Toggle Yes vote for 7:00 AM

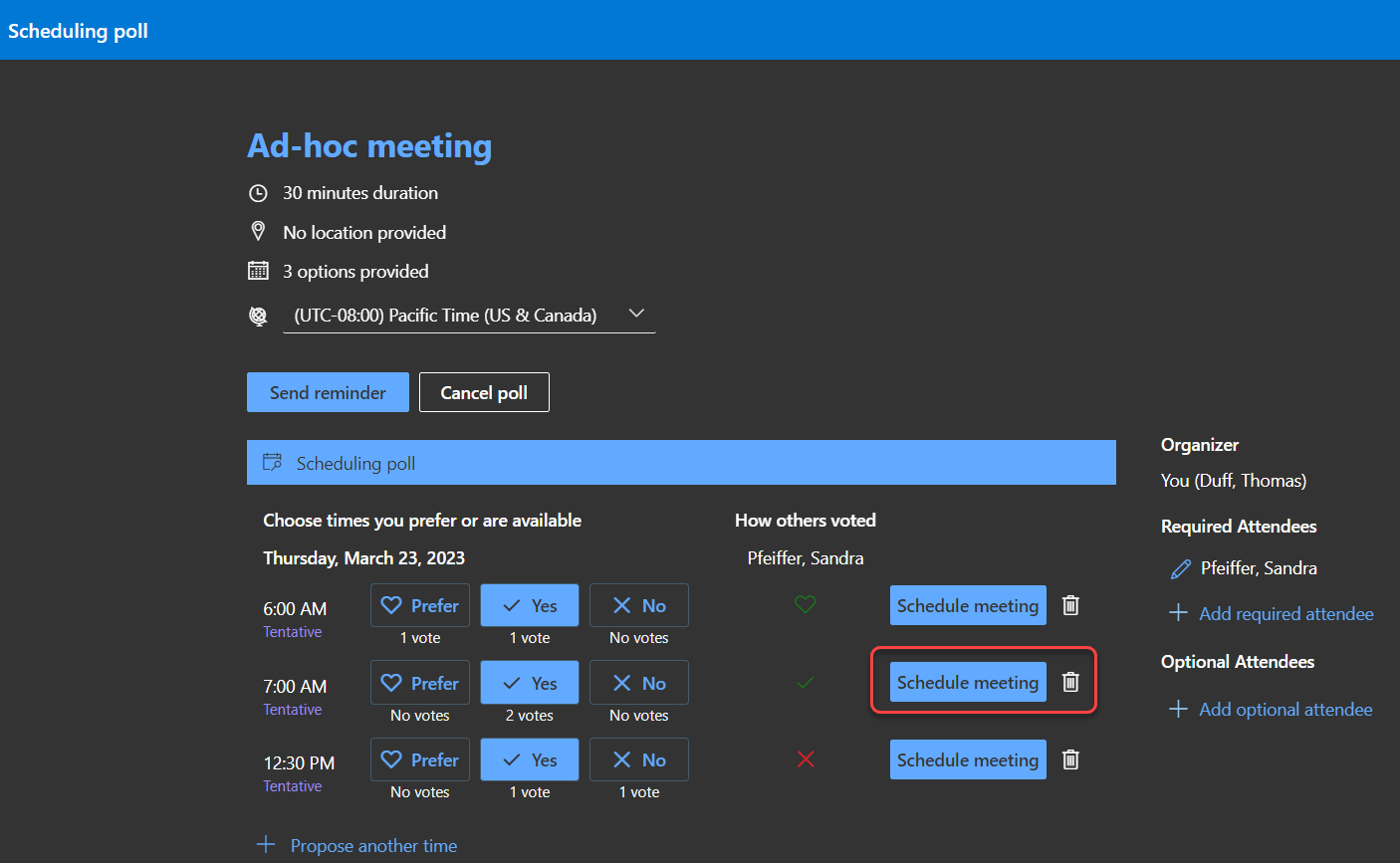point(529,683)
